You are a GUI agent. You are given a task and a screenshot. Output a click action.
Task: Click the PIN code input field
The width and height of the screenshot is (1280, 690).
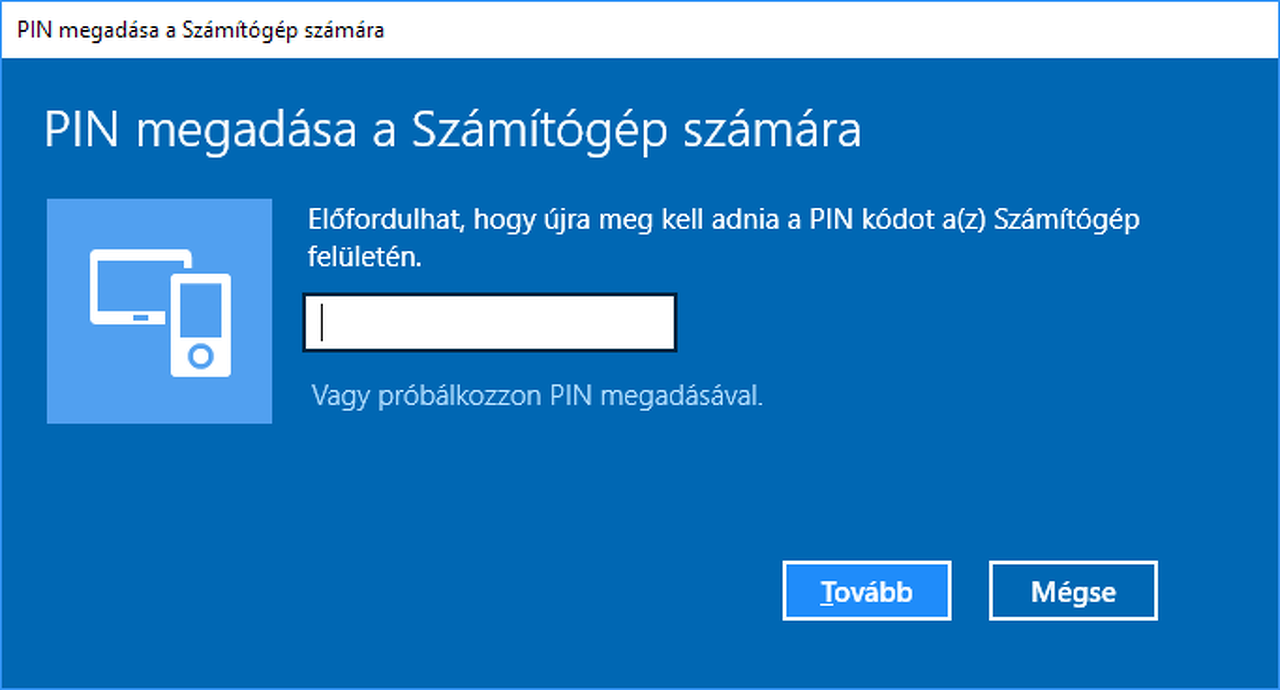pyautogui.click(x=489, y=323)
